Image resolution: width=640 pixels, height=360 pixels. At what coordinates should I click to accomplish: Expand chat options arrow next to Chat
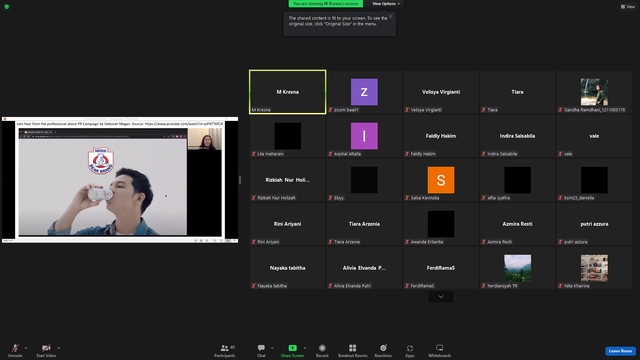(272, 348)
